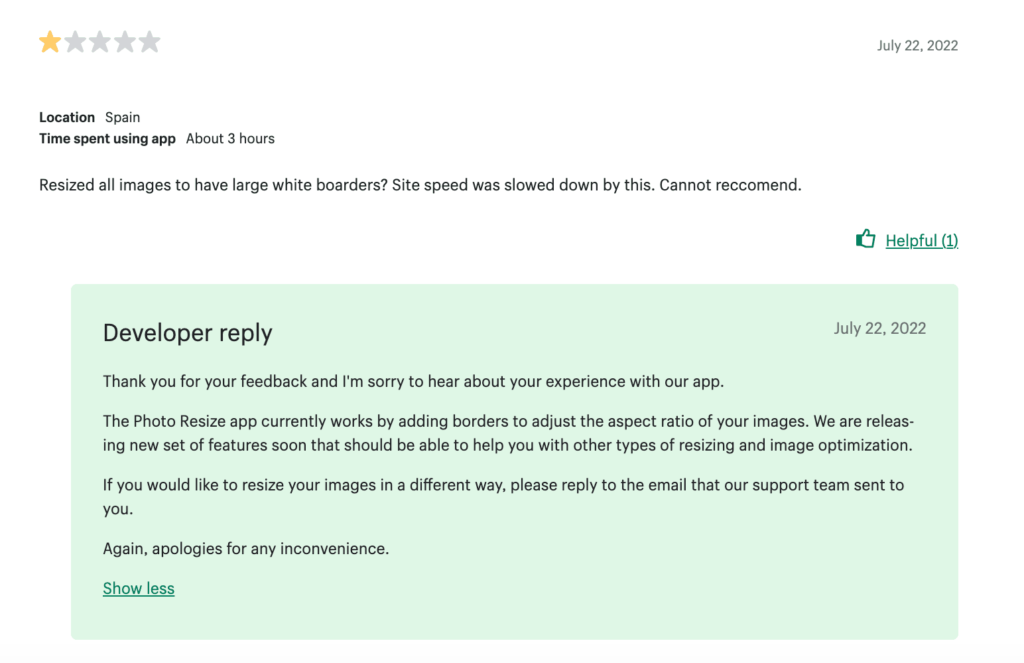Click the fifth gray rating star
This screenshot has height=663, width=1024.
(149, 42)
